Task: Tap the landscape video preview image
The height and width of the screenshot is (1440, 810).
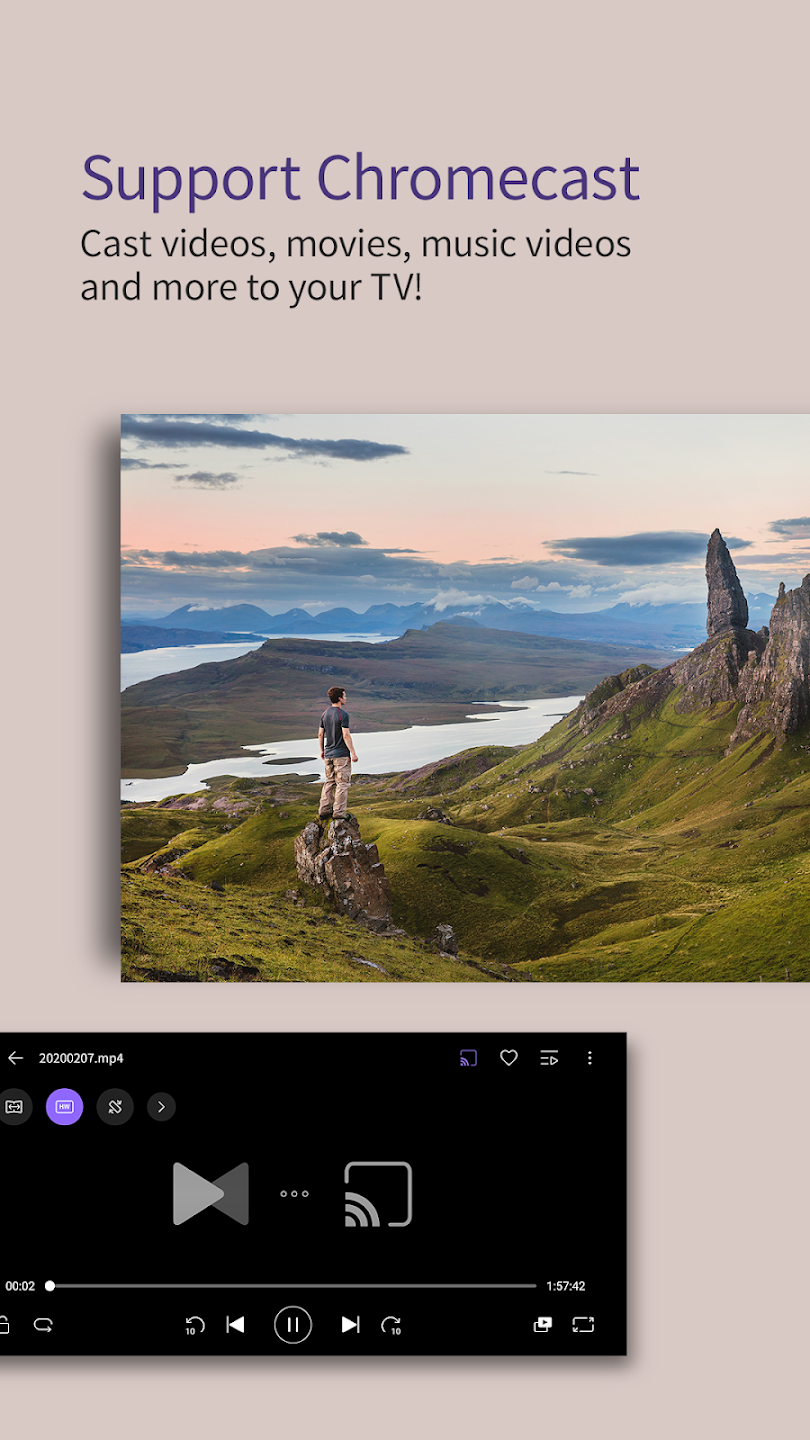Action: pos(465,698)
